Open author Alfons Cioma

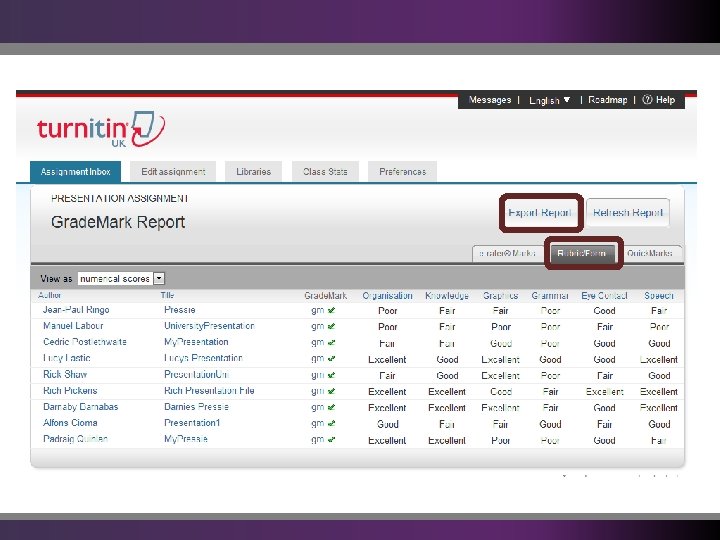[x=70, y=423]
